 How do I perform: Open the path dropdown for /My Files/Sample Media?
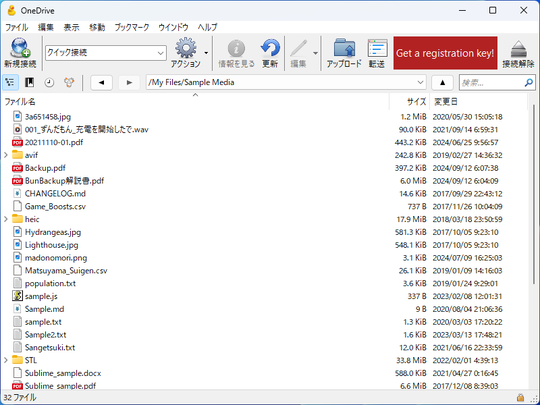(x=420, y=83)
